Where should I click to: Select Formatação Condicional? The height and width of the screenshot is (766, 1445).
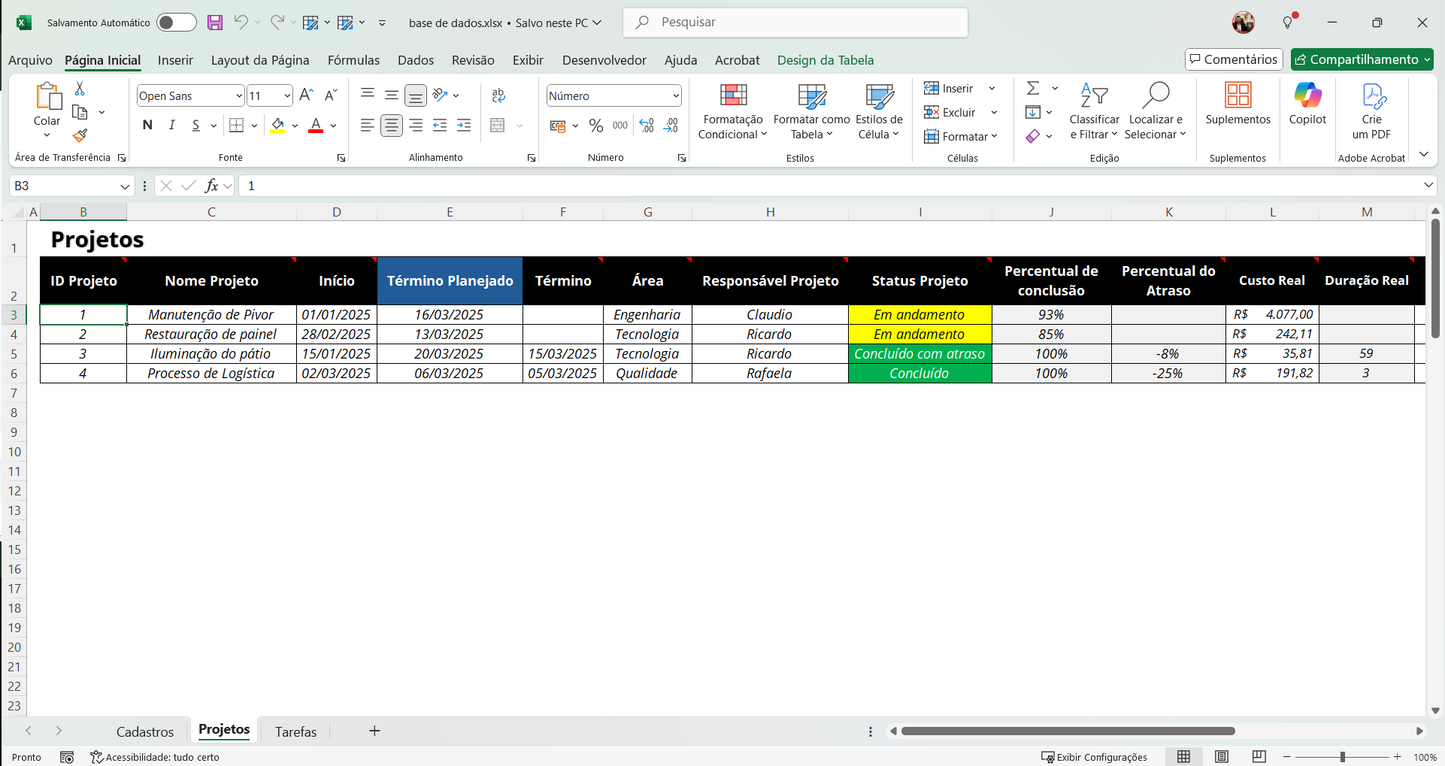[733, 110]
